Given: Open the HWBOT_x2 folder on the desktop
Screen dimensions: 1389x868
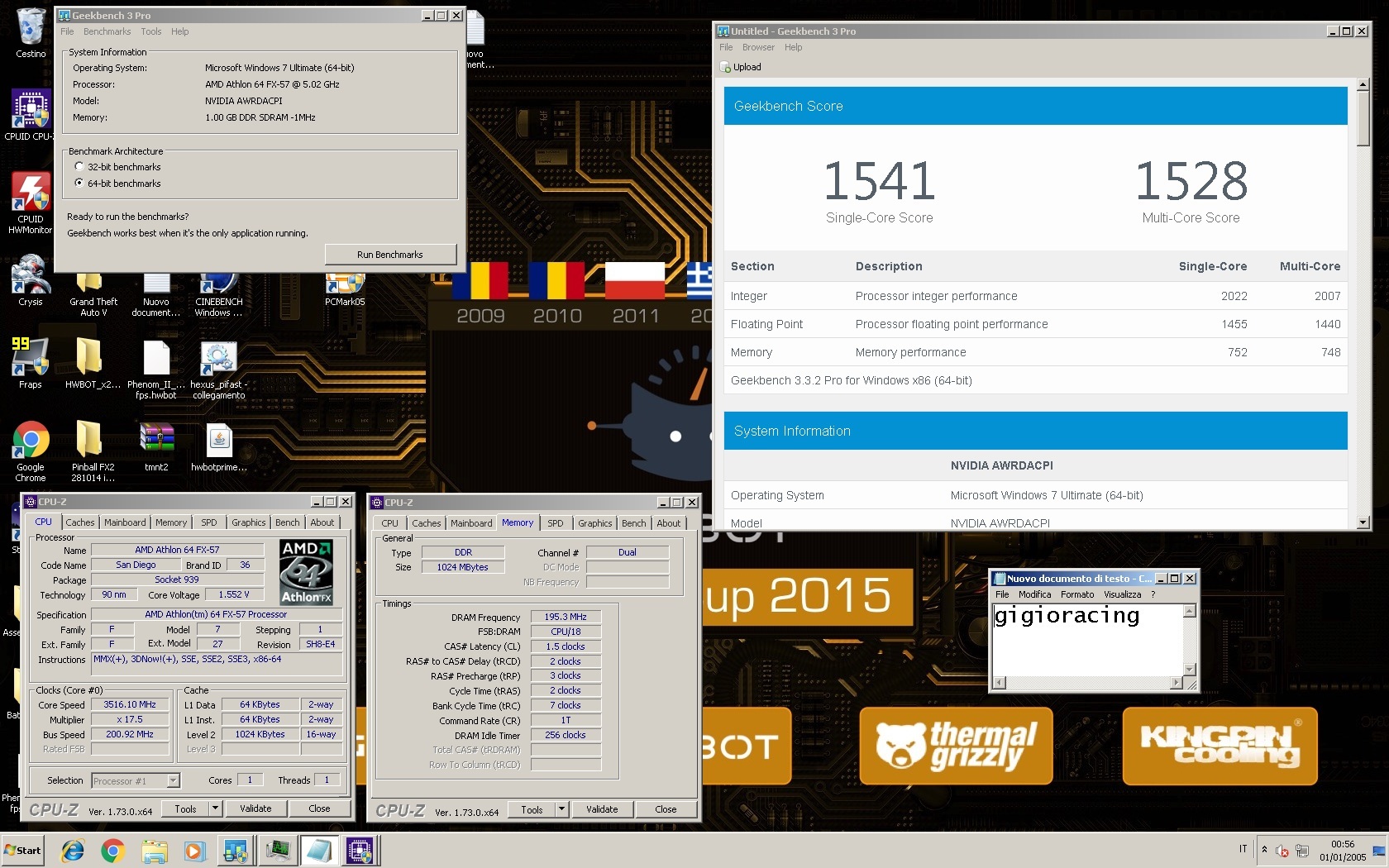Looking at the screenshot, I should click(93, 364).
